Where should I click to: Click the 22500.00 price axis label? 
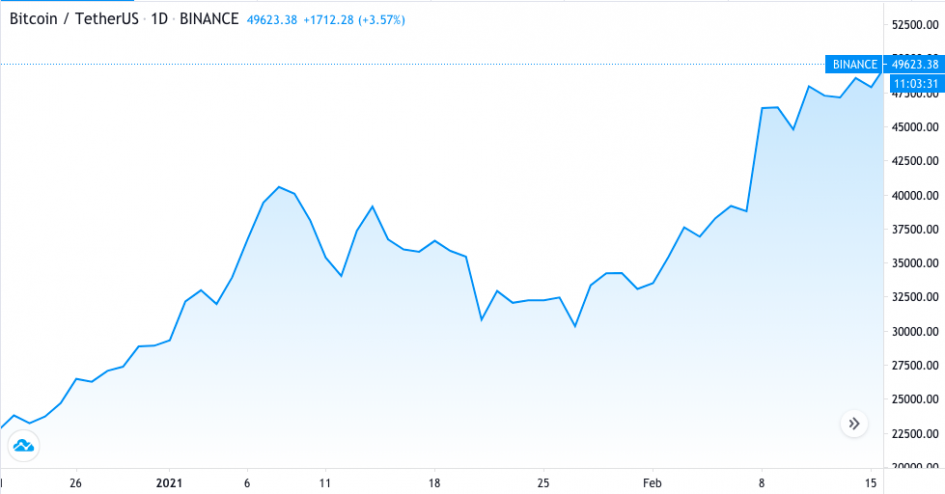pos(915,434)
